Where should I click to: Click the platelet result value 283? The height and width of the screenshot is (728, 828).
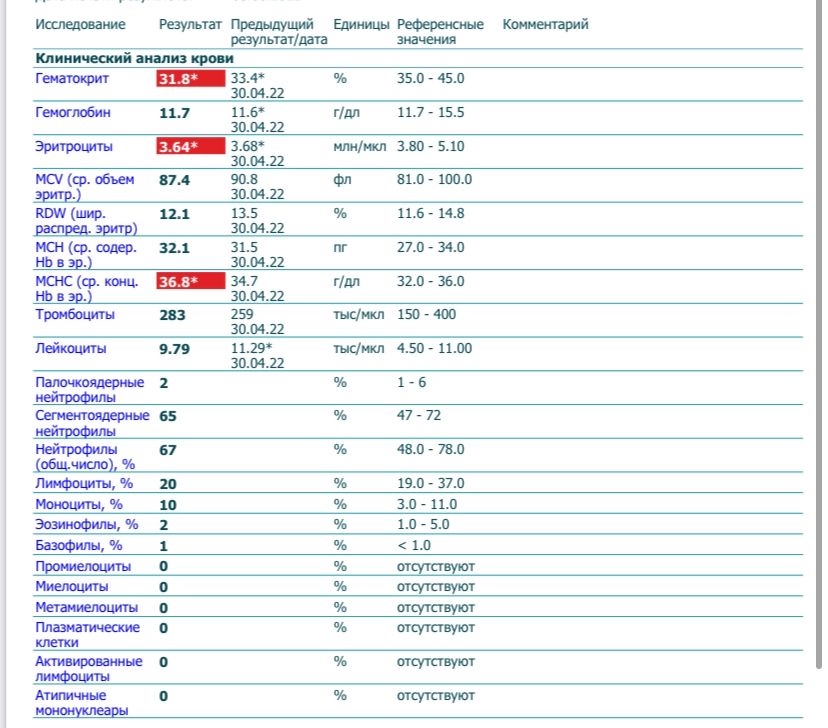tap(174, 315)
